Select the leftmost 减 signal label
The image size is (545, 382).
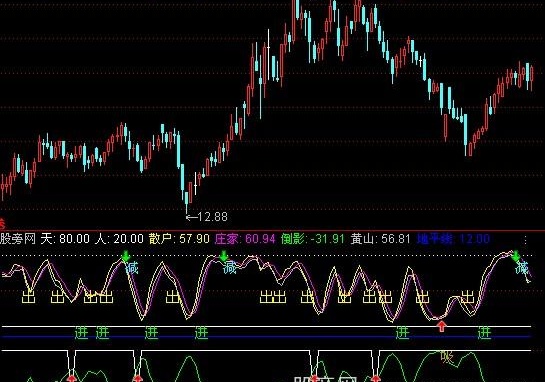point(132,268)
